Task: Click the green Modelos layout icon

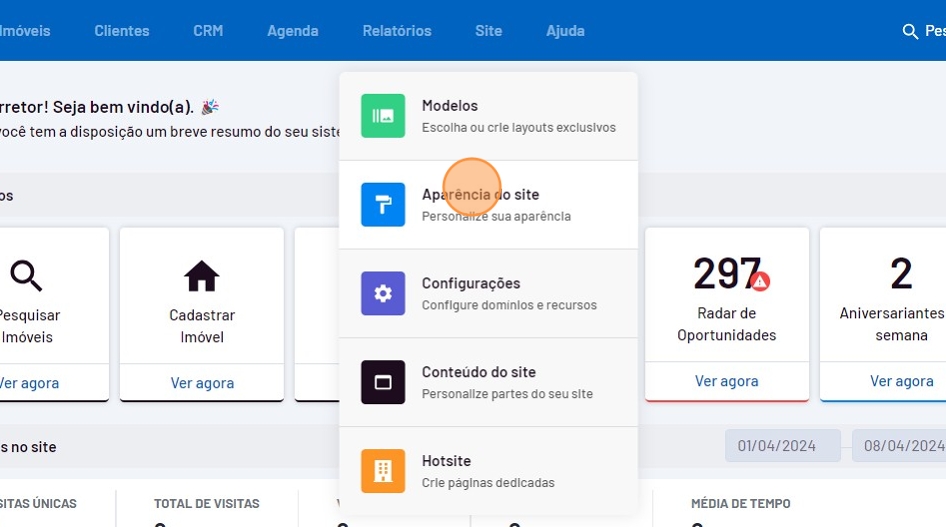Action: [x=383, y=116]
